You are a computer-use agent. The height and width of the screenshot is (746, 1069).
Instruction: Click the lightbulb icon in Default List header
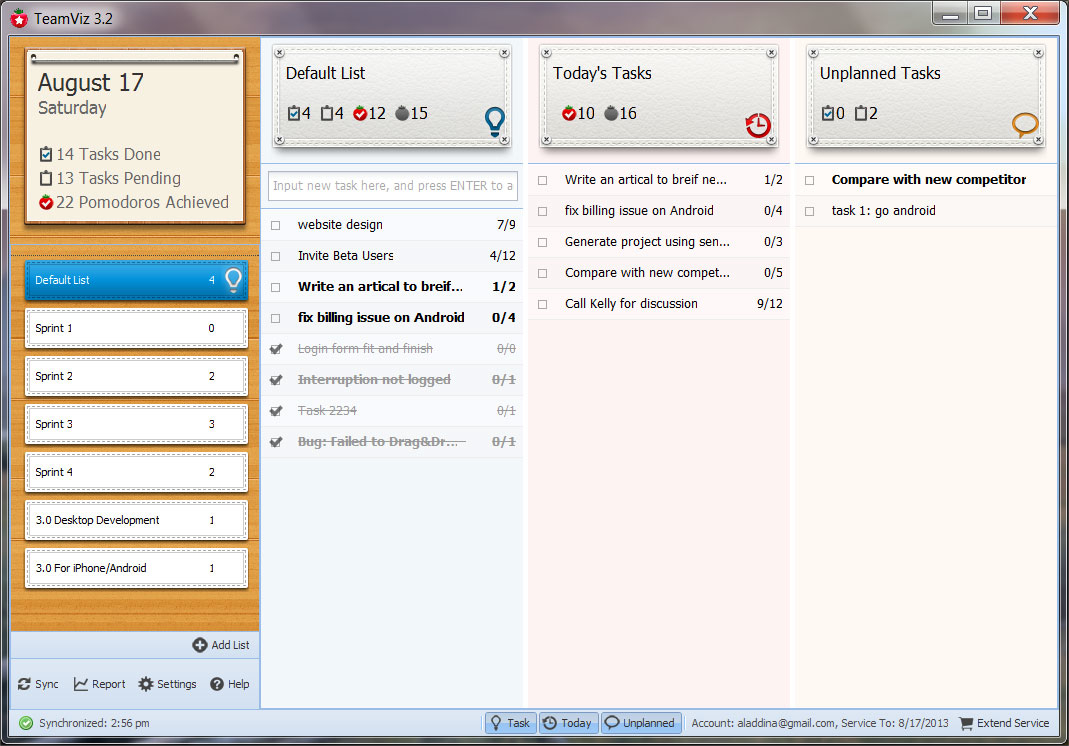pos(494,121)
